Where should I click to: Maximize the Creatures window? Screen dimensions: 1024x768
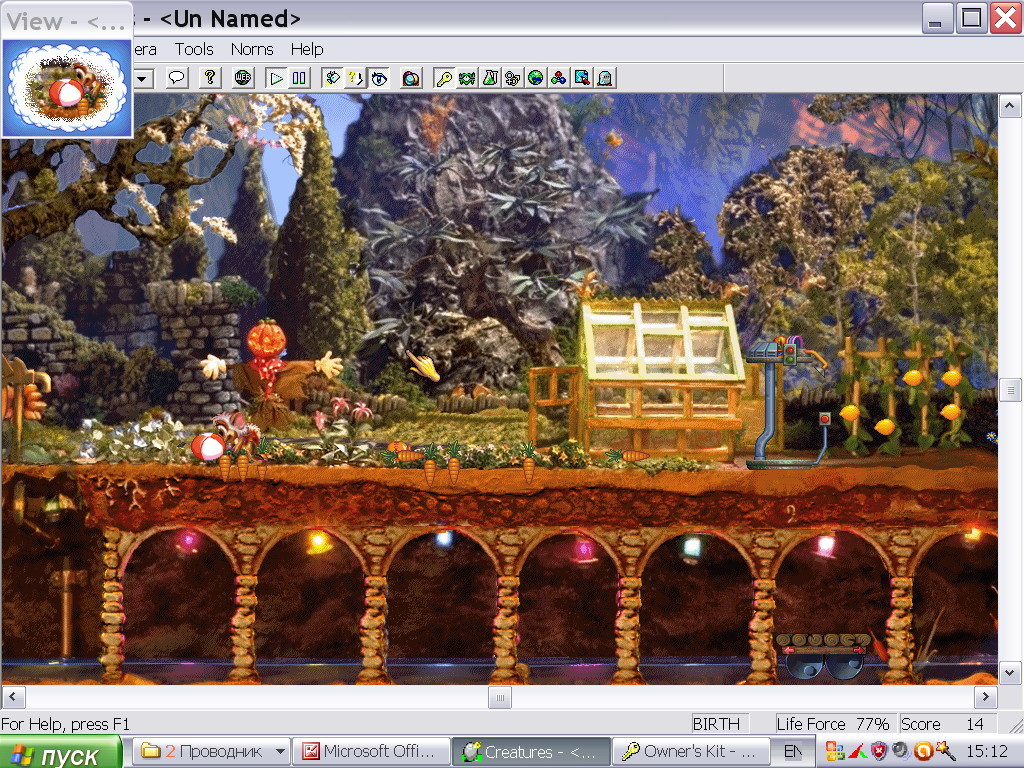point(970,18)
